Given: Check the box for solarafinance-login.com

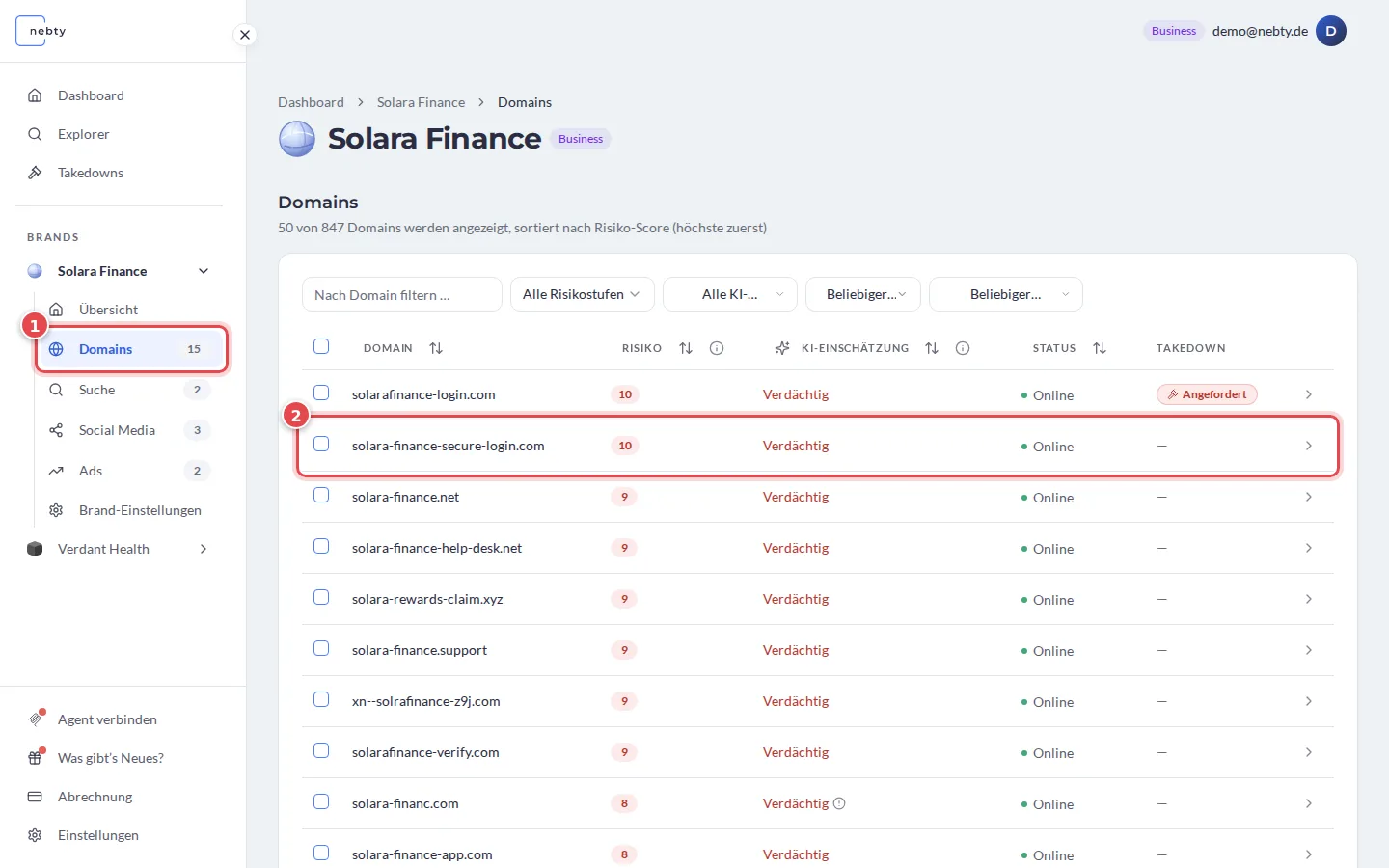Looking at the screenshot, I should (x=321, y=393).
